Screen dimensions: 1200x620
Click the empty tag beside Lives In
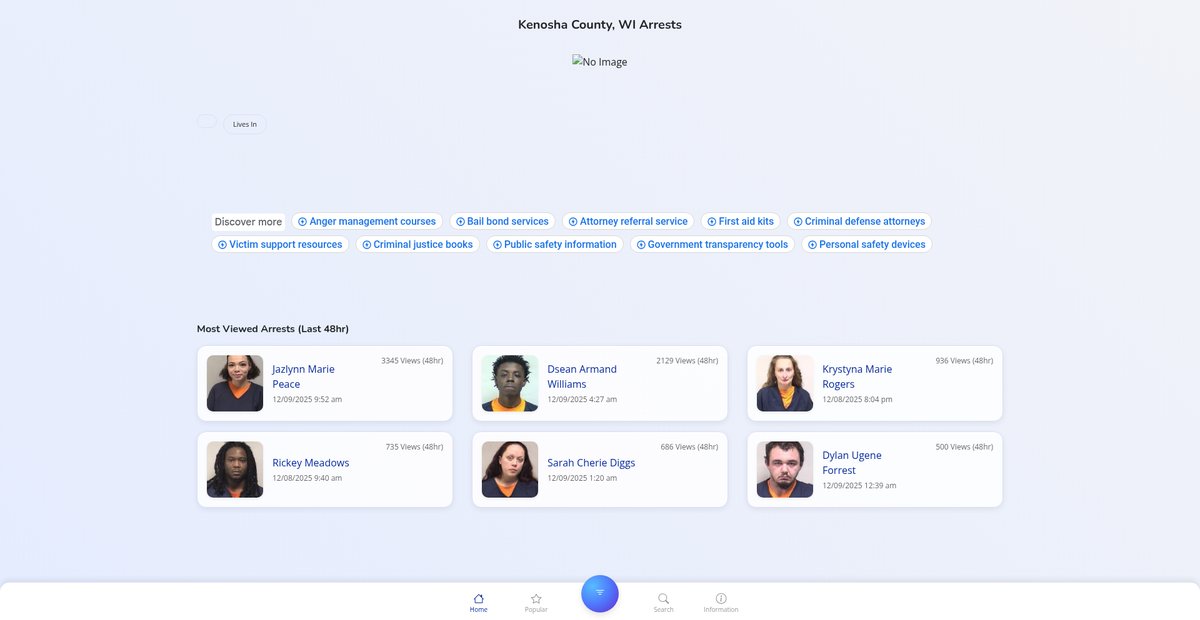(207, 121)
